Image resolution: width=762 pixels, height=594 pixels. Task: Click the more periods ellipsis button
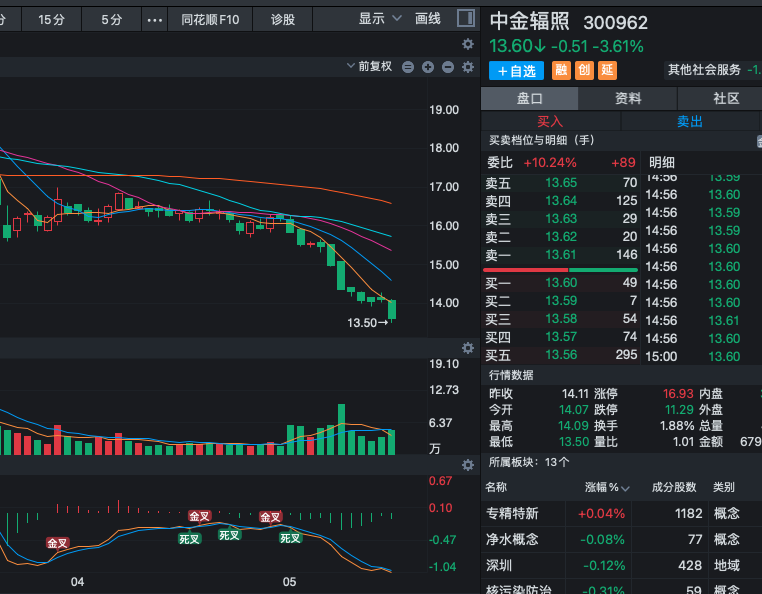coord(155,20)
